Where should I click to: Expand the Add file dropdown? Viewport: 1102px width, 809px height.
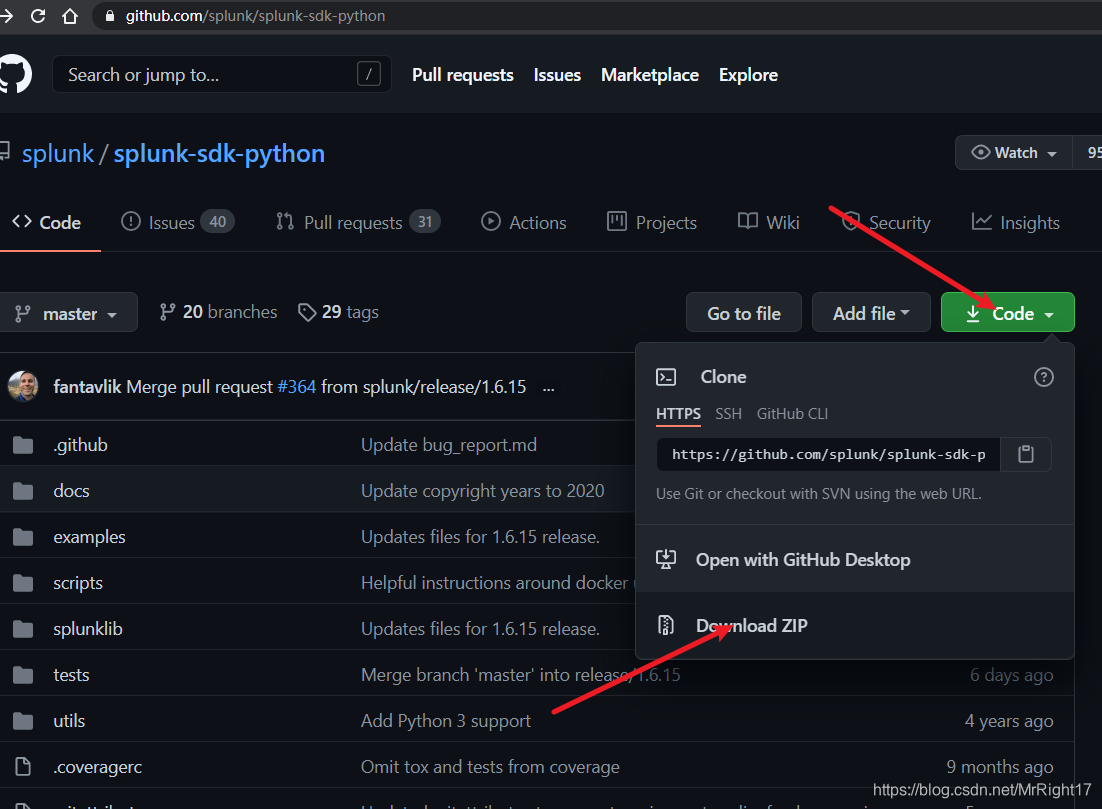871,313
